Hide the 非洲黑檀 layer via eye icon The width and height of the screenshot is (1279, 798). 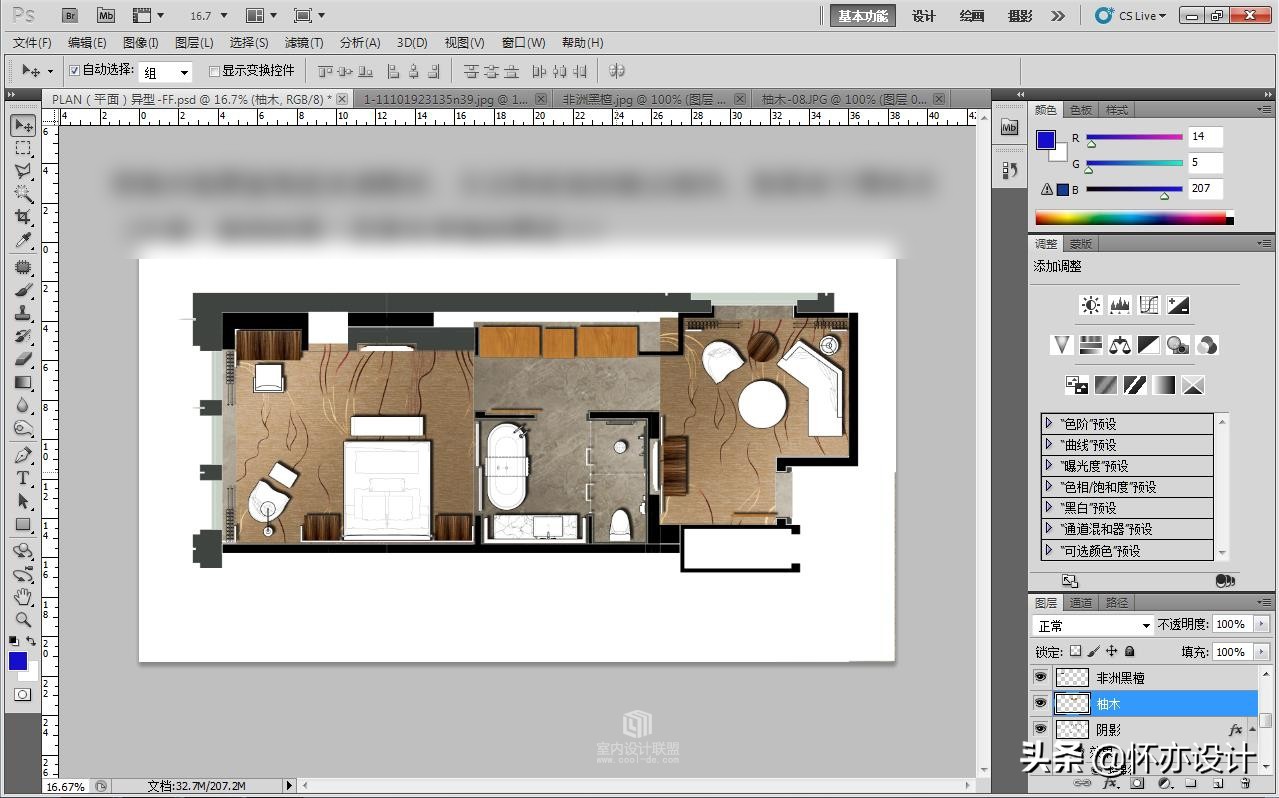click(x=1040, y=678)
